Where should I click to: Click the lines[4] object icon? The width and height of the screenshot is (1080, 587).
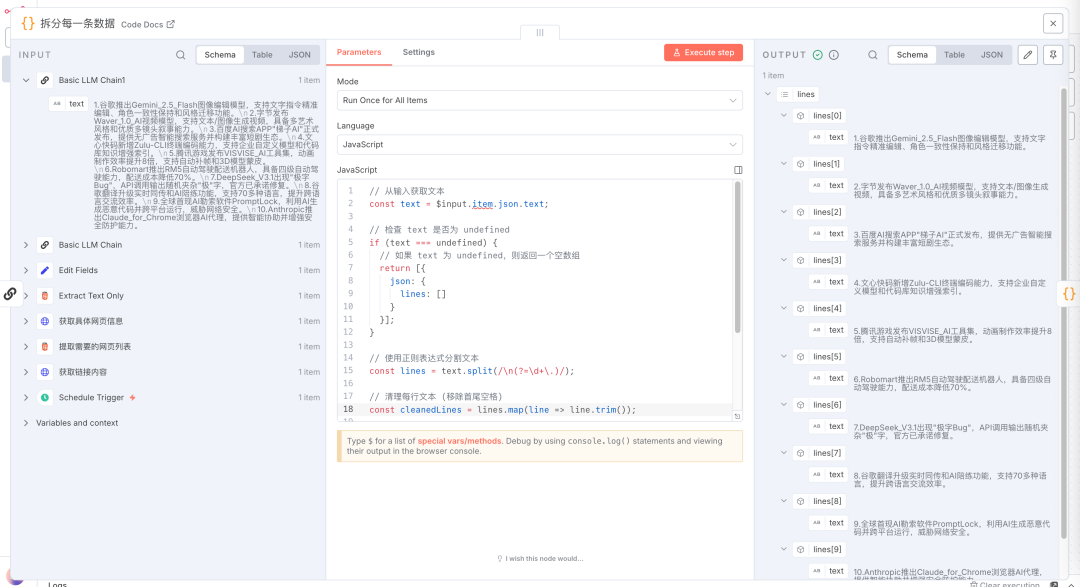(800, 309)
